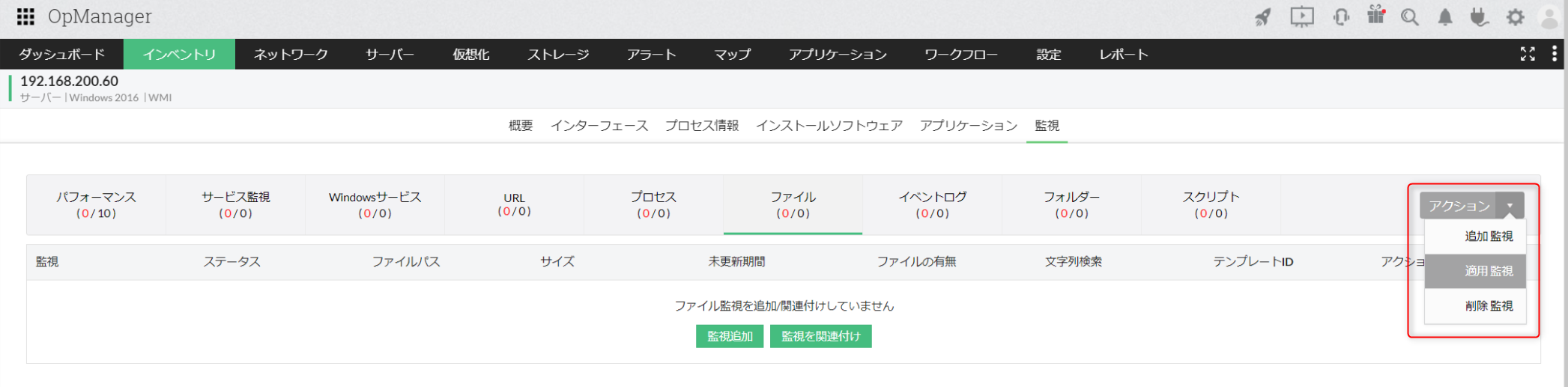Select the インベントリ menu
The image size is (1568, 387).
tap(179, 55)
